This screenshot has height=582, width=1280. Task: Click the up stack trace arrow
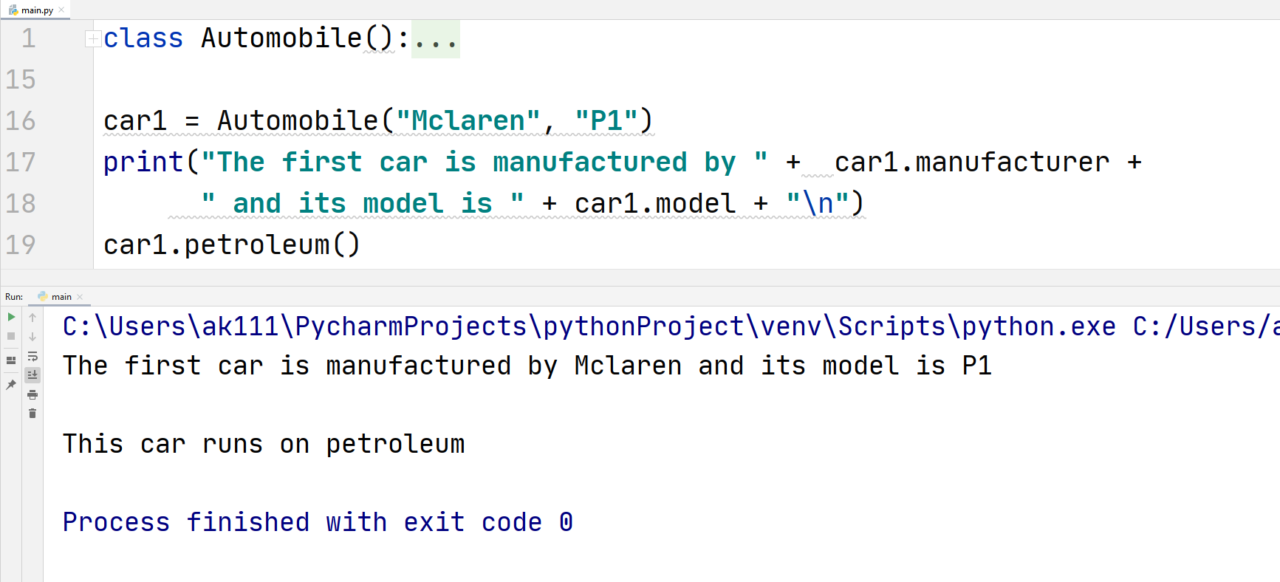click(32, 318)
